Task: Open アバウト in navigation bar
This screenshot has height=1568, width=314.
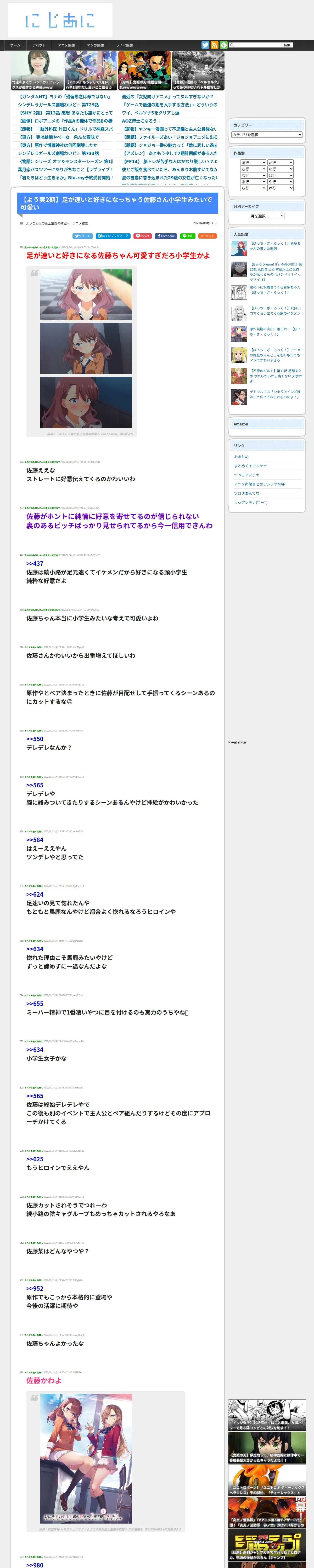Action: pos(39,45)
